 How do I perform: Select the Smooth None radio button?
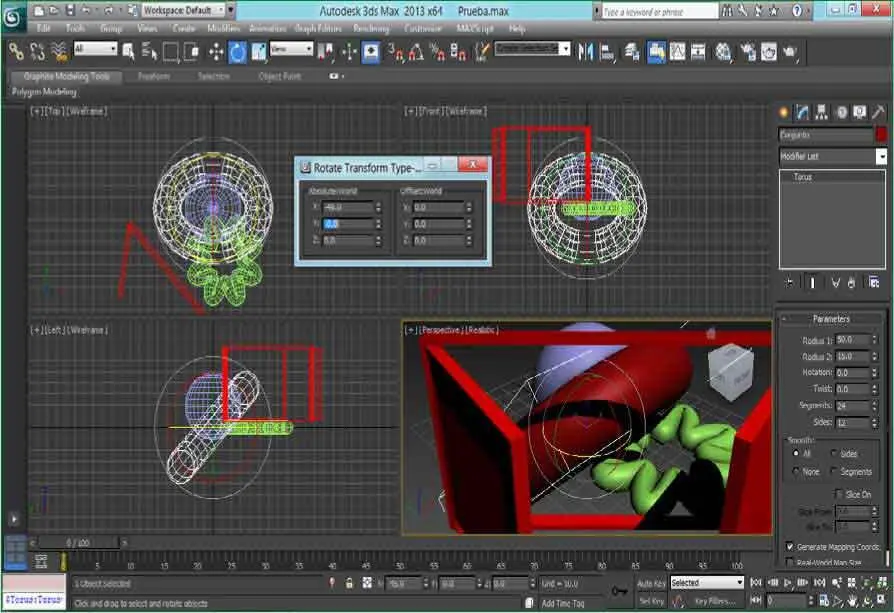pos(796,471)
